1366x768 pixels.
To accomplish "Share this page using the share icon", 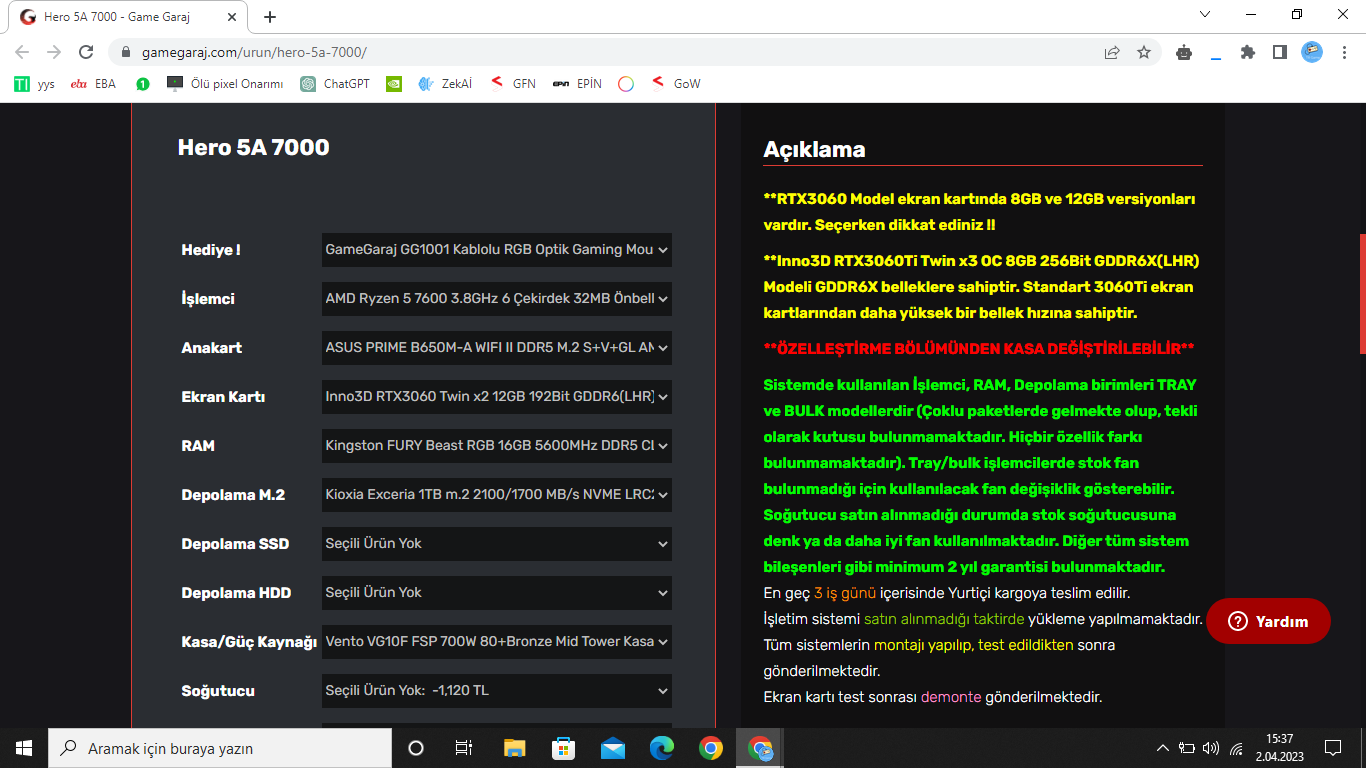I will (1112, 52).
